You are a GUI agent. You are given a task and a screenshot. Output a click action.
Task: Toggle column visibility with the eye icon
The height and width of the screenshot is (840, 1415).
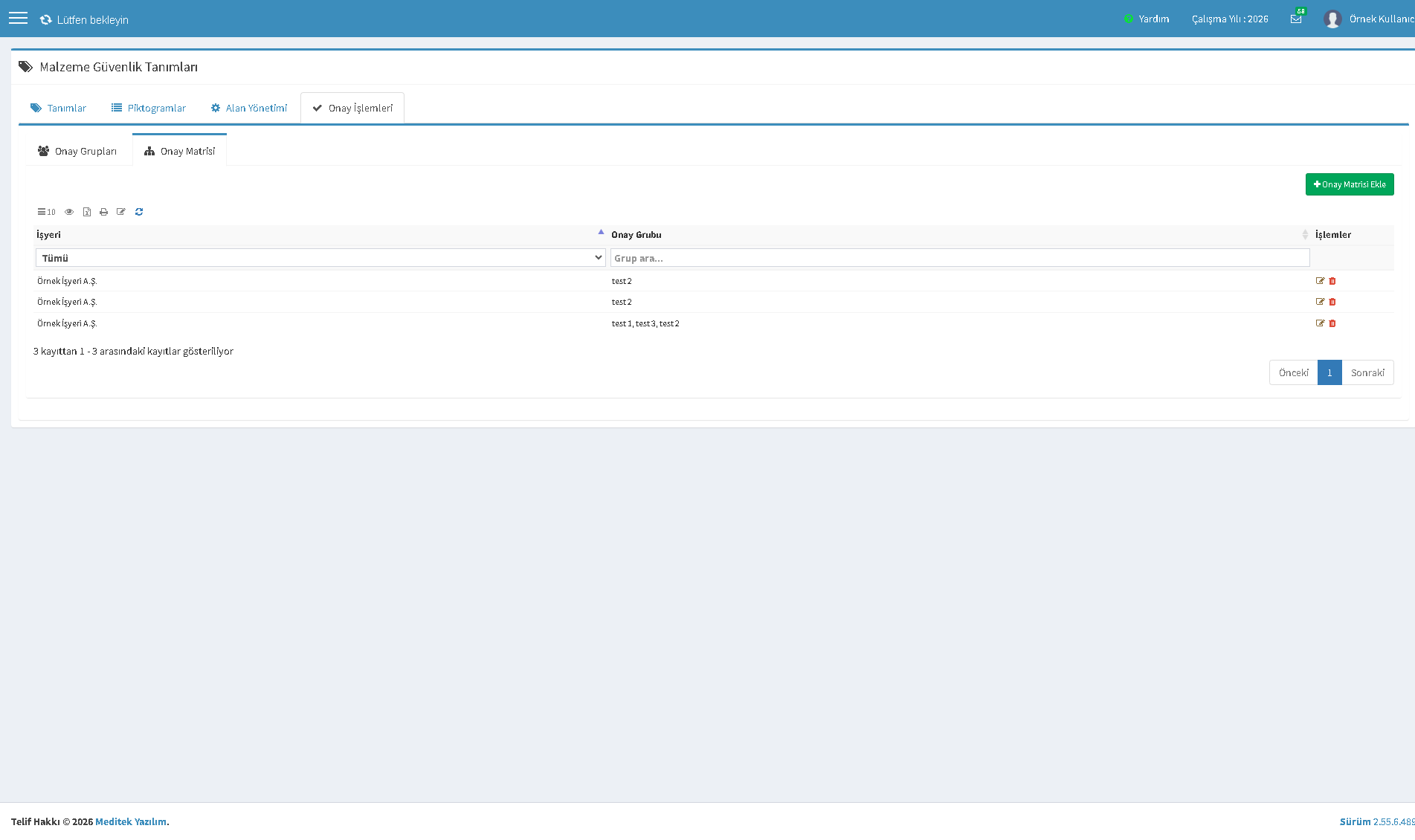69,212
